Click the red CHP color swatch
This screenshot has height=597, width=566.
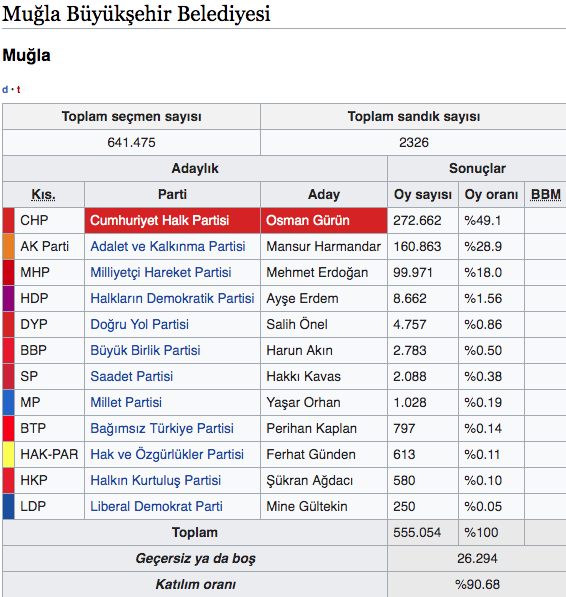9,220
